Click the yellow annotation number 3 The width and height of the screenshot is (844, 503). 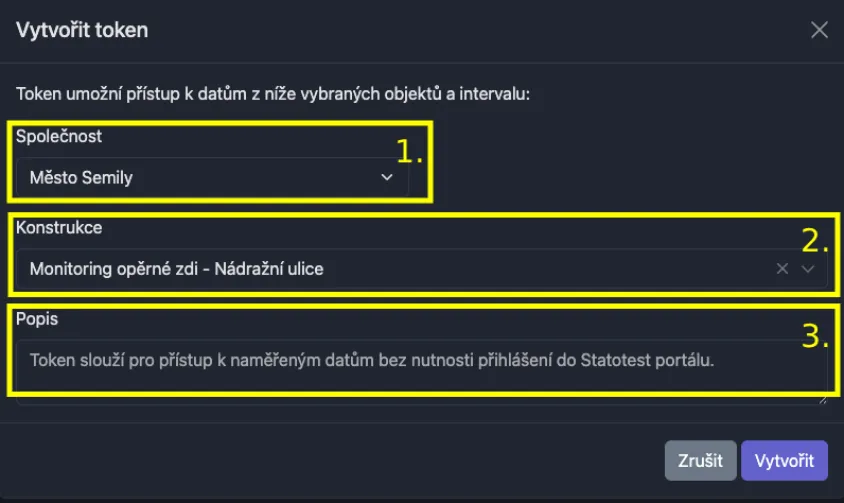pyautogui.click(x=816, y=336)
